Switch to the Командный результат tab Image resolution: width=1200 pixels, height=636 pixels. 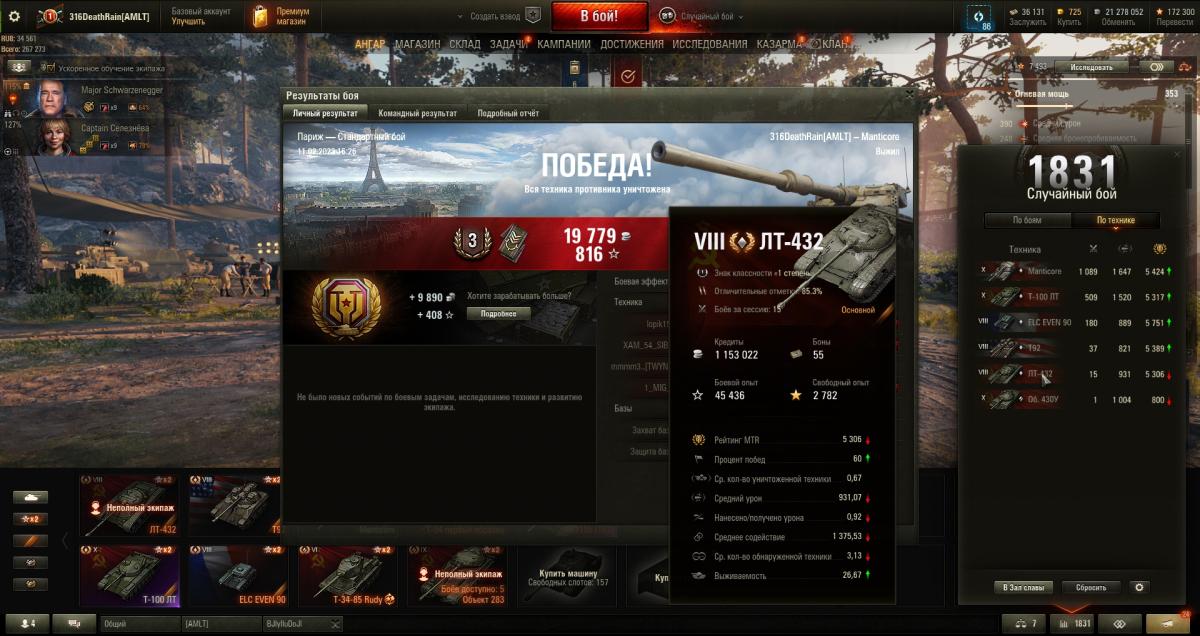418,113
